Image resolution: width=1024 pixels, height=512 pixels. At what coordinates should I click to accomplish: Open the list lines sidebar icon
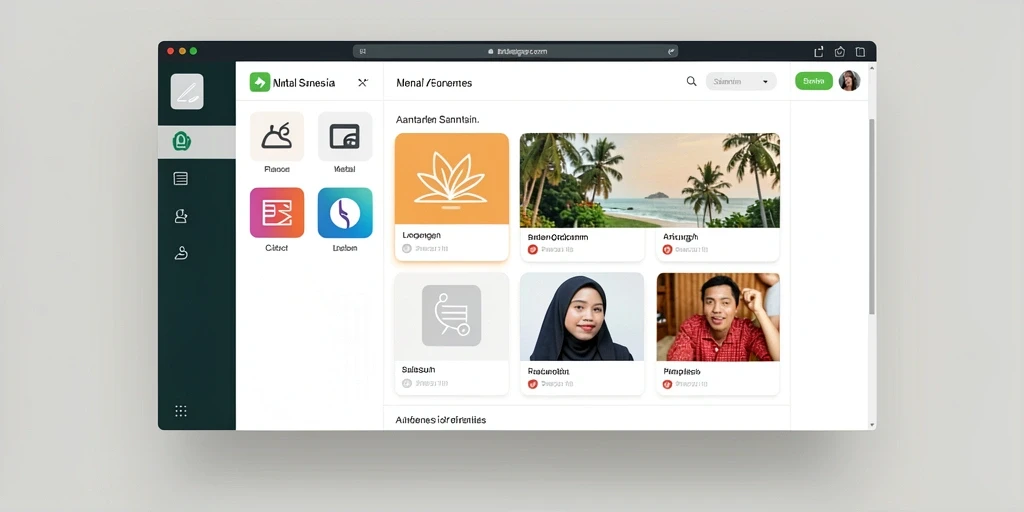point(181,178)
